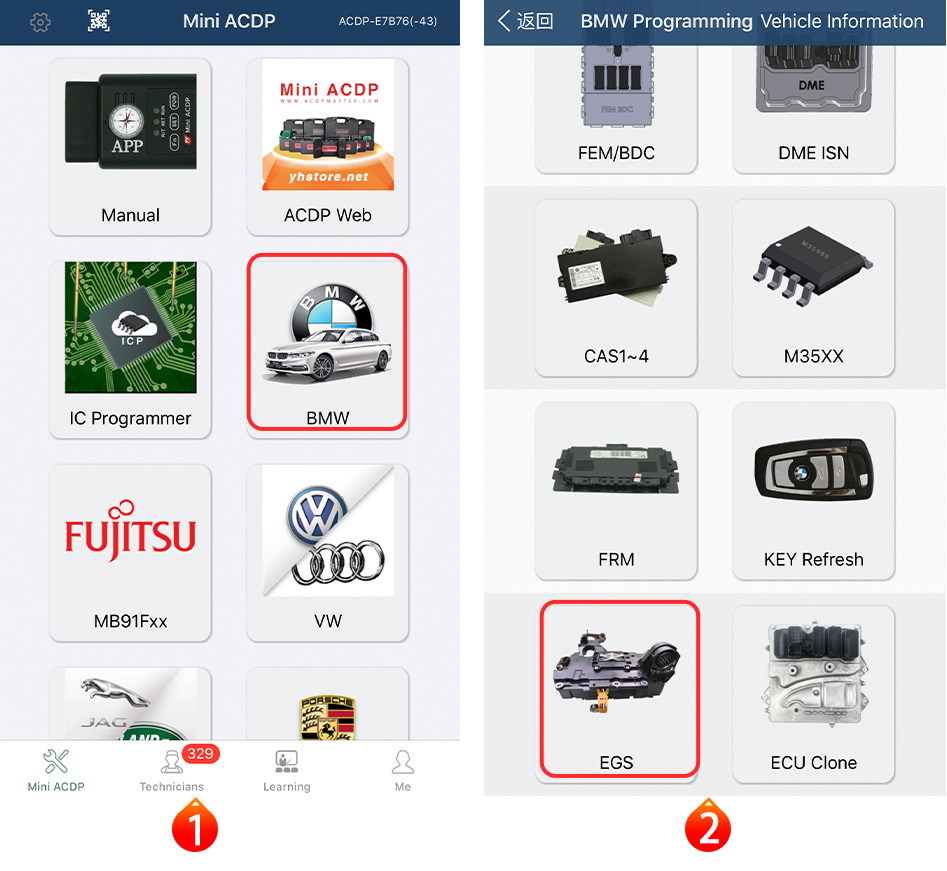
Task: Open the settings gear icon
Action: [40, 22]
